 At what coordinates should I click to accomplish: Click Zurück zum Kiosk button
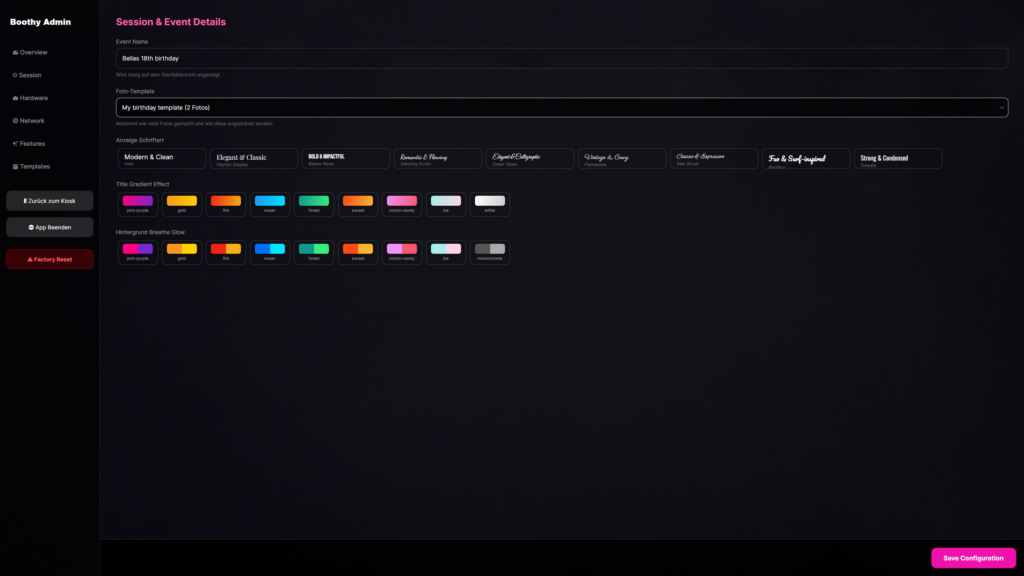50,201
